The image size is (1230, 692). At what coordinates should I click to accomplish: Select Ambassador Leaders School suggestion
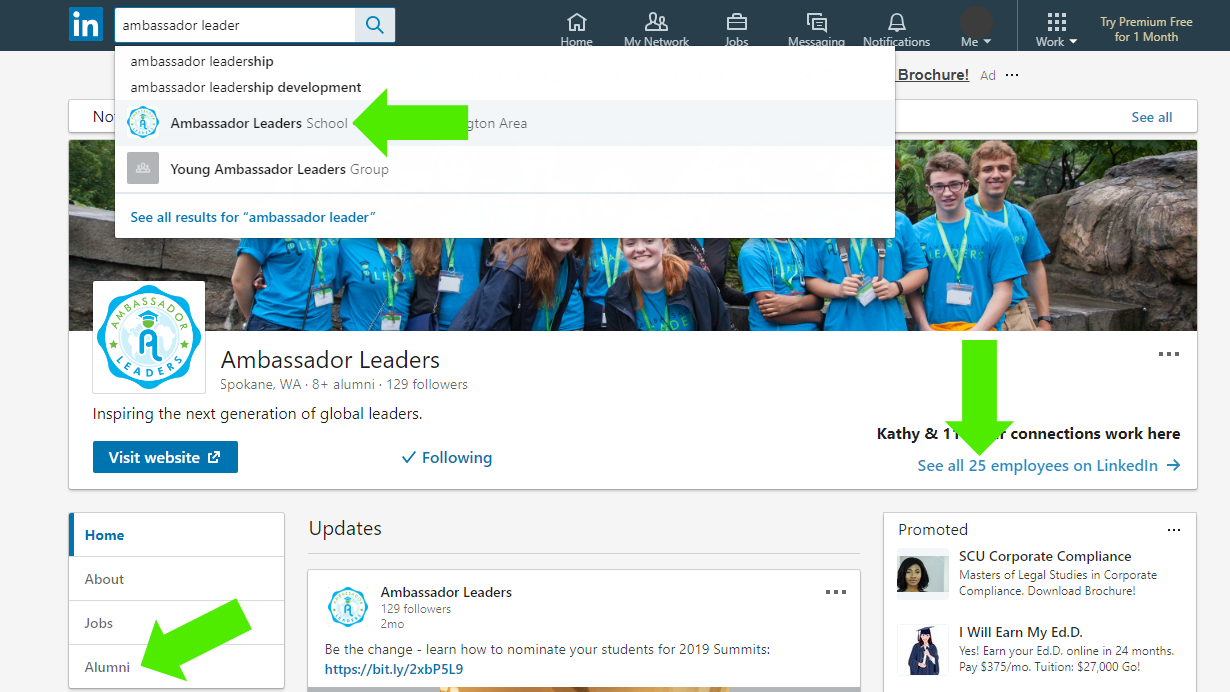[x=504, y=123]
